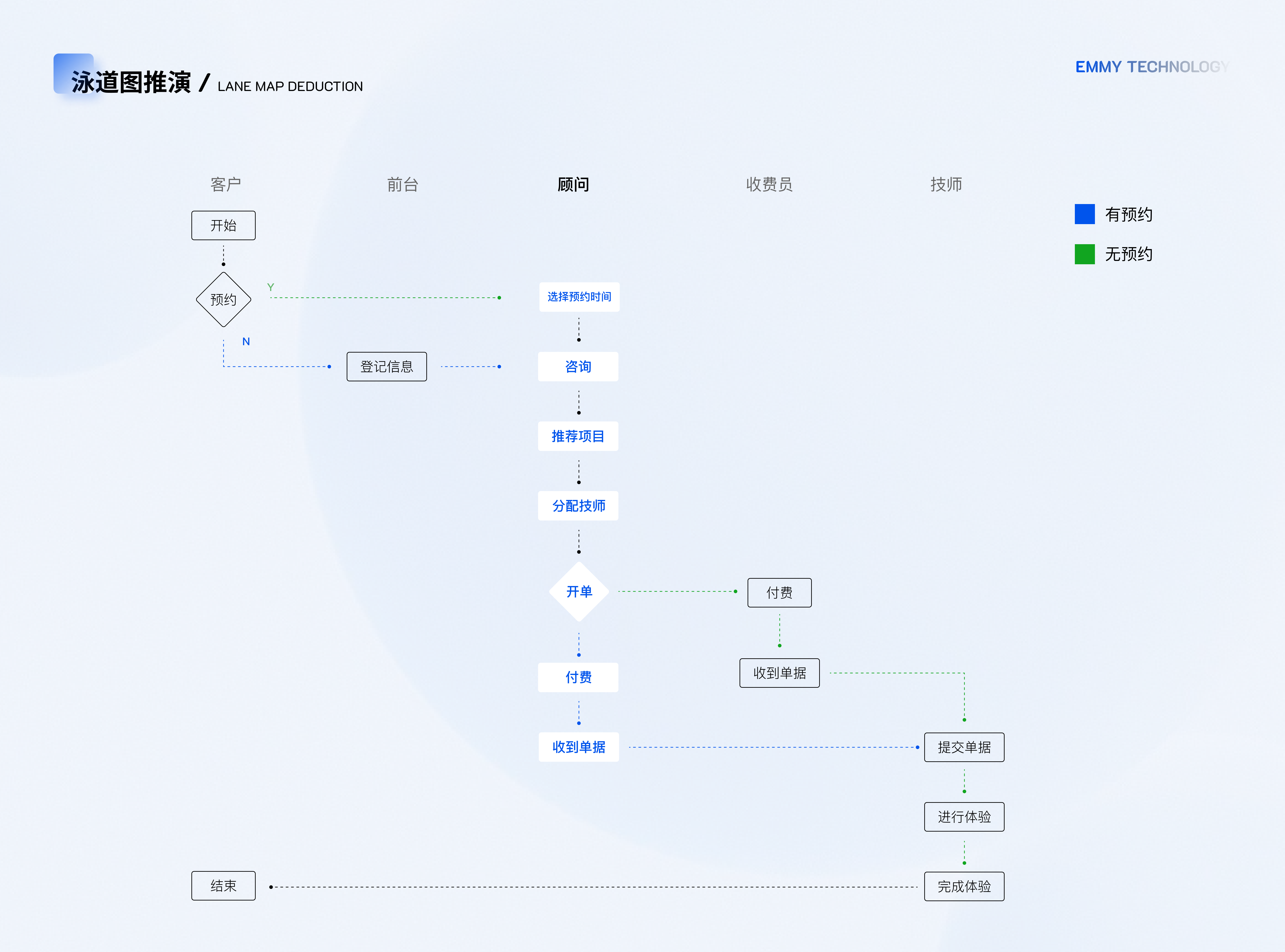Click the 完成体验 box
1285x952 pixels.
pyautogui.click(x=964, y=886)
